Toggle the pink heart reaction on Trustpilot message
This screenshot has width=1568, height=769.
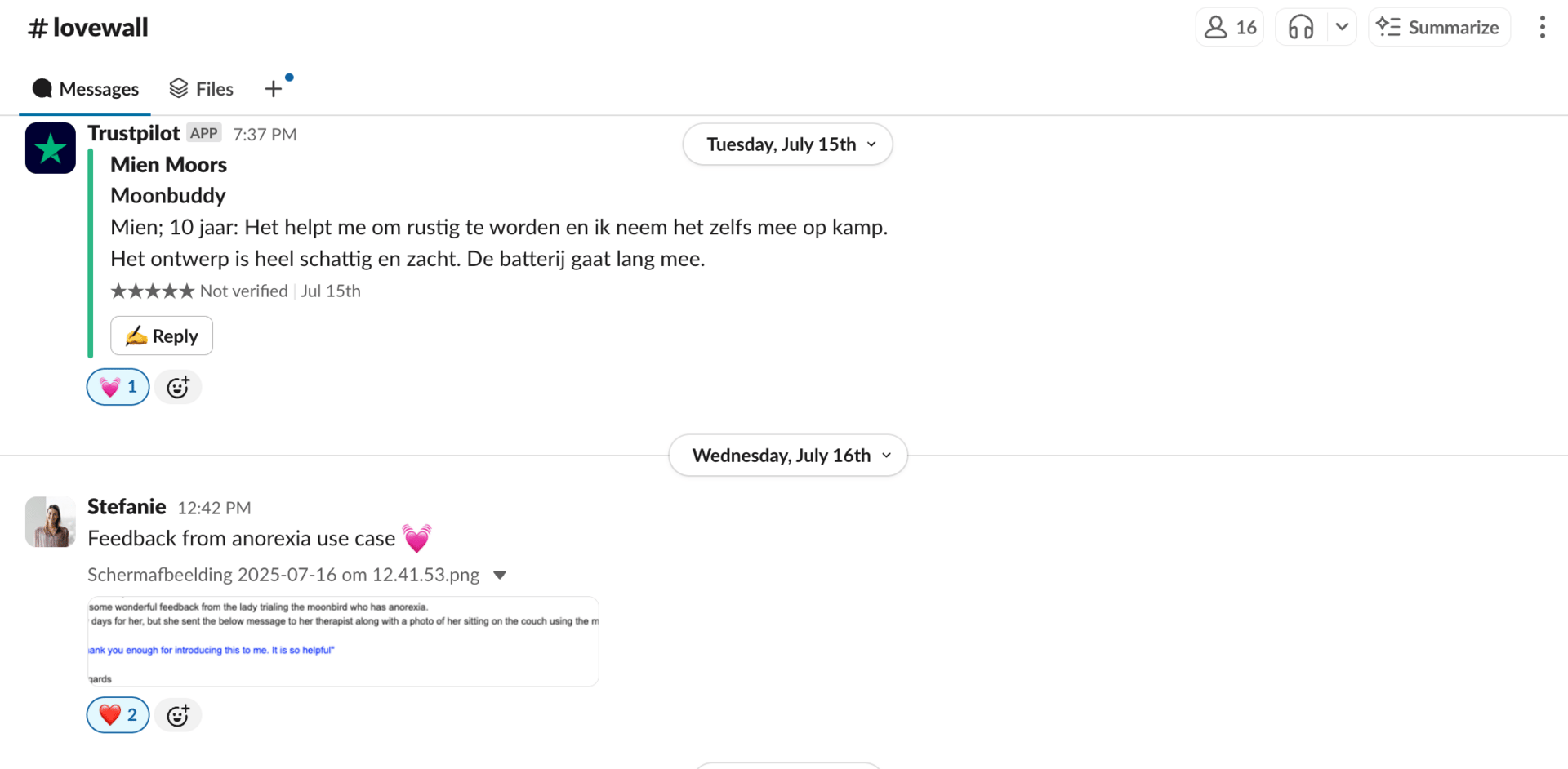118,387
